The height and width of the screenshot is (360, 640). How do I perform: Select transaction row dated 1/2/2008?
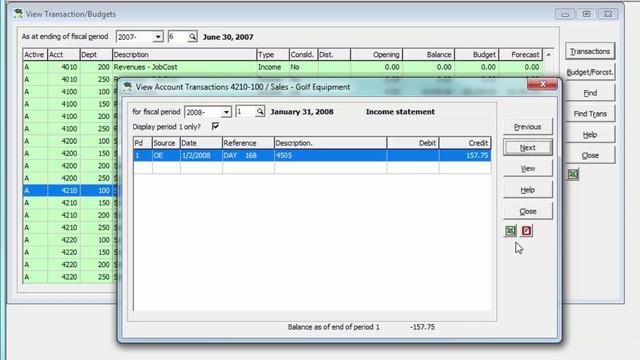(x=312, y=156)
